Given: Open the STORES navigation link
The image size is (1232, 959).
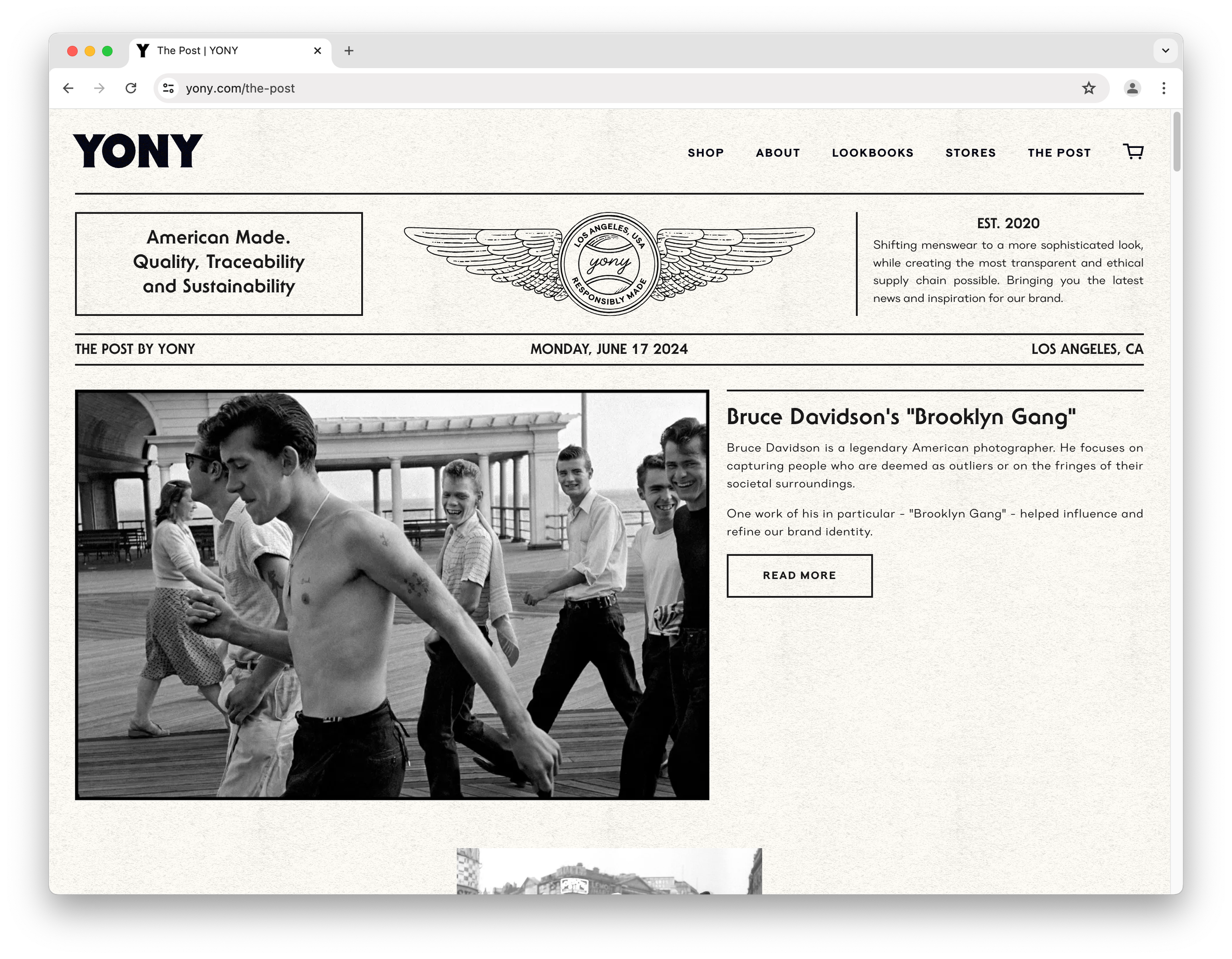Looking at the screenshot, I should pos(970,153).
